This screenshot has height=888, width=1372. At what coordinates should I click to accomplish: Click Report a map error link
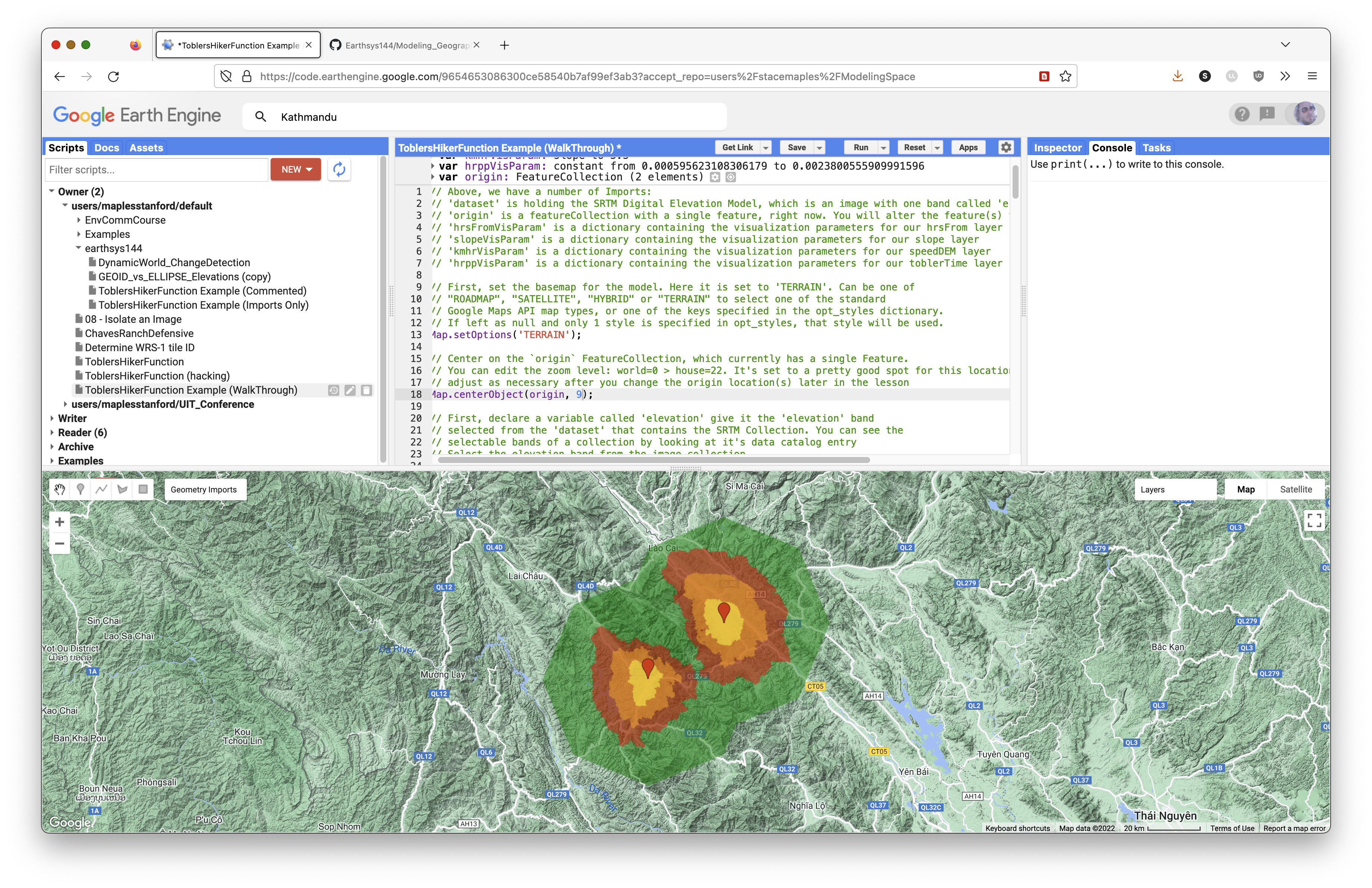point(1294,828)
